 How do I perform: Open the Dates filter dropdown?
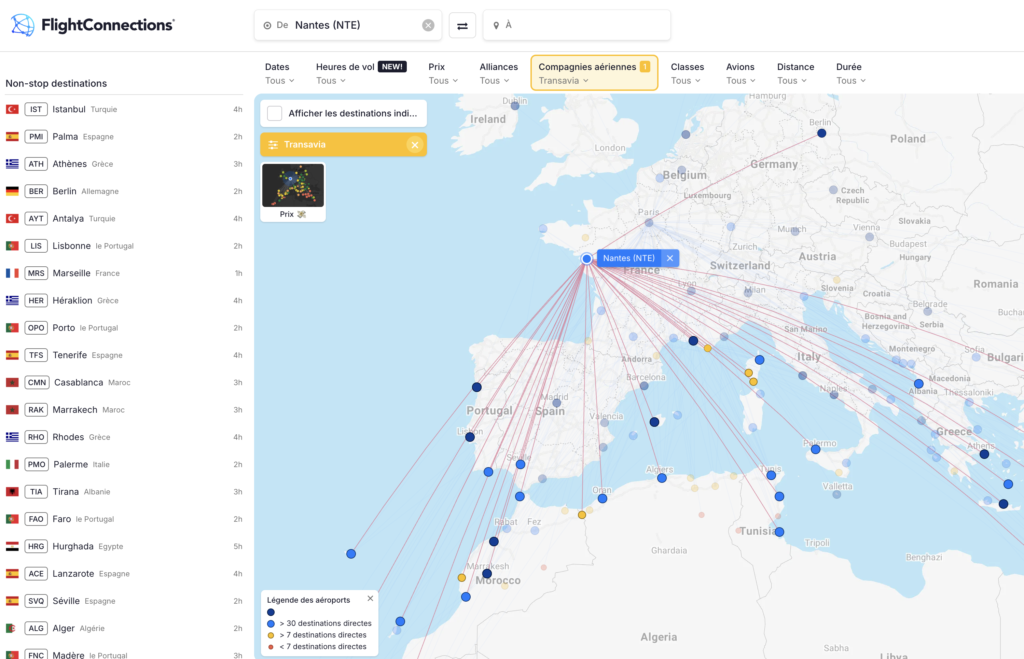pos(280,73)
